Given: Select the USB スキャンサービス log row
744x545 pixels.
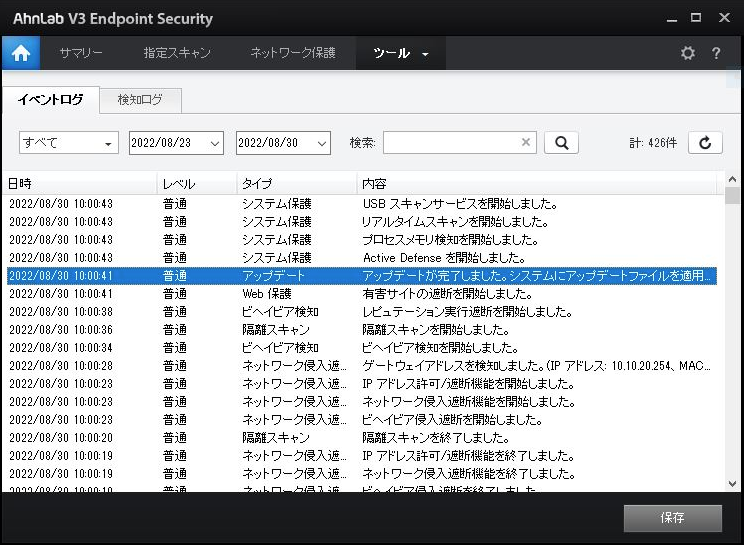Looking at the screenshot, I should (362, 204).
